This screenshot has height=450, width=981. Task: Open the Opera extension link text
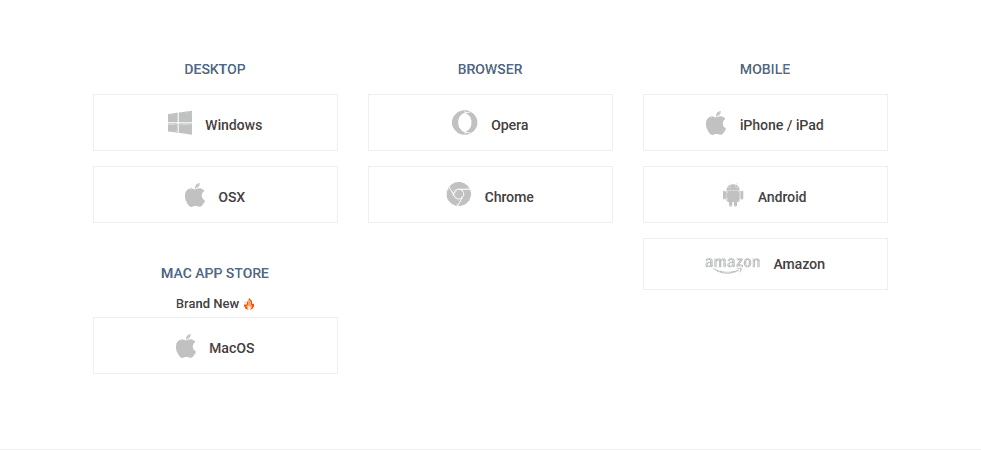(x=509, y=125)
